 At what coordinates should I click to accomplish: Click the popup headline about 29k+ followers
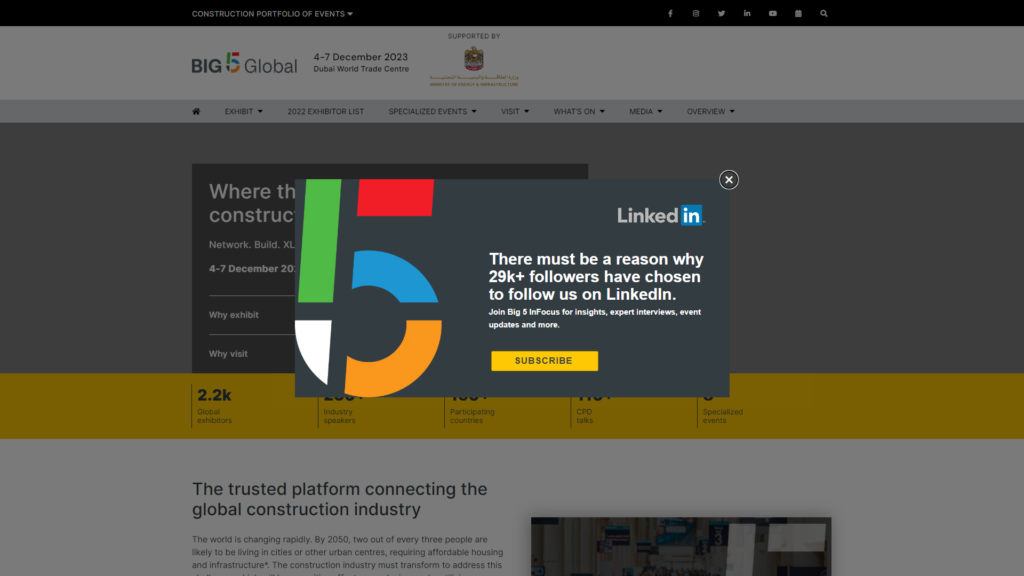[596, 277]
